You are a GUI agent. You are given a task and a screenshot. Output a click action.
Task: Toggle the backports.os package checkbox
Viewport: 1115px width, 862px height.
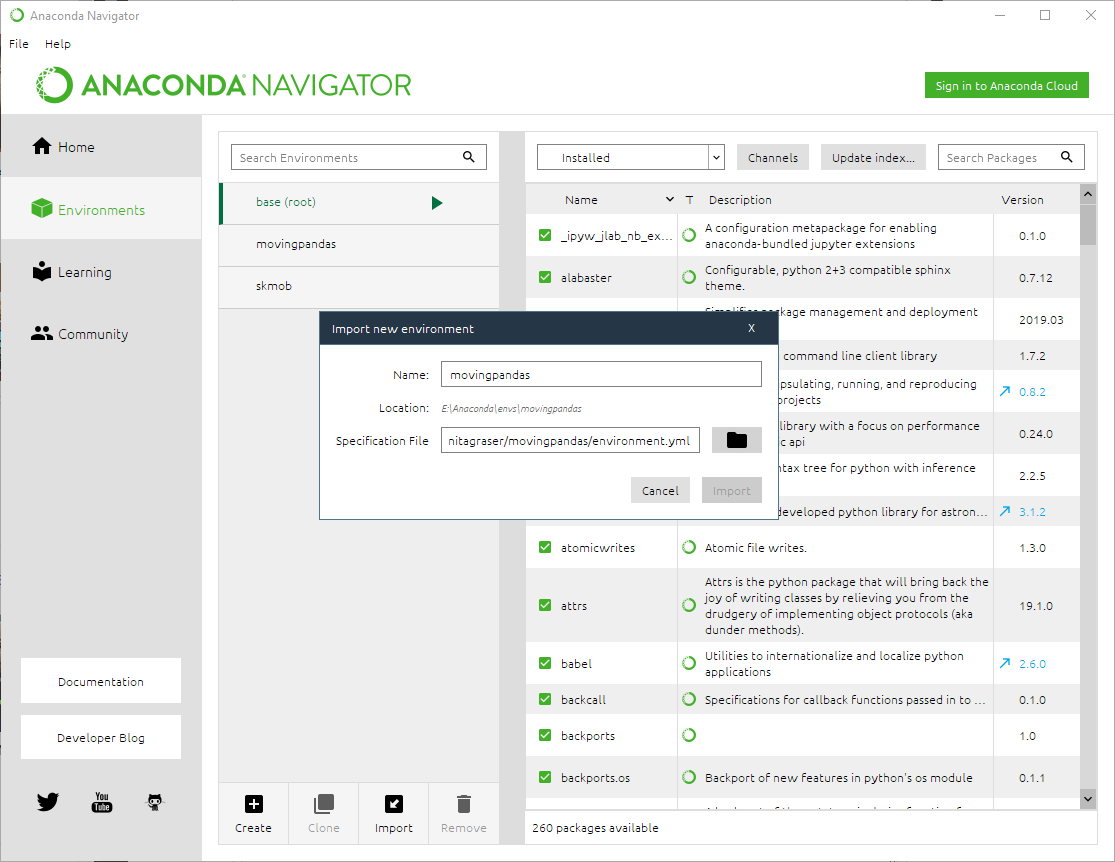pos(545,777)
